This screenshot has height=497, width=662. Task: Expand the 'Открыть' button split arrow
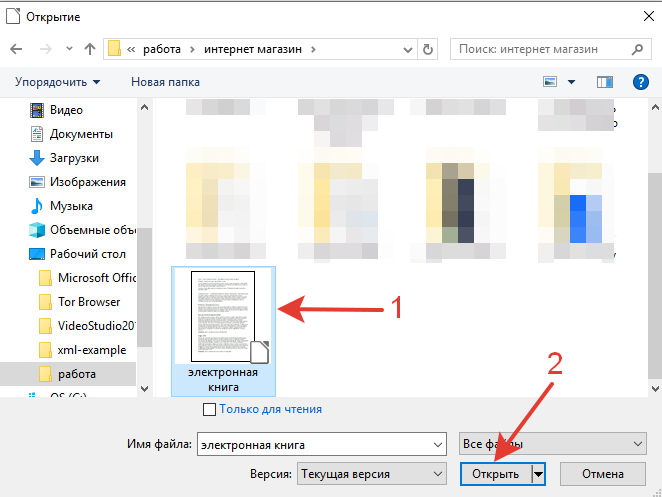pos(538,474)
